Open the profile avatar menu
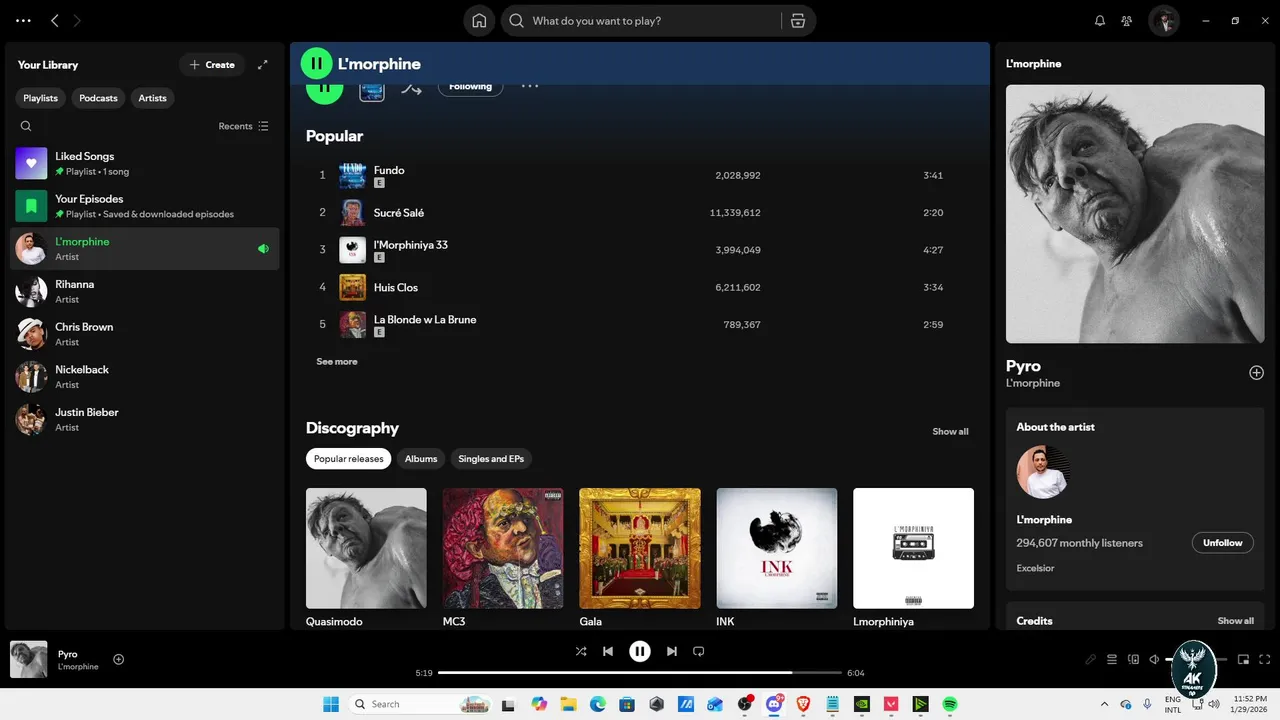Screen dimensions: 1280x720 click(x=1164, y=21)
